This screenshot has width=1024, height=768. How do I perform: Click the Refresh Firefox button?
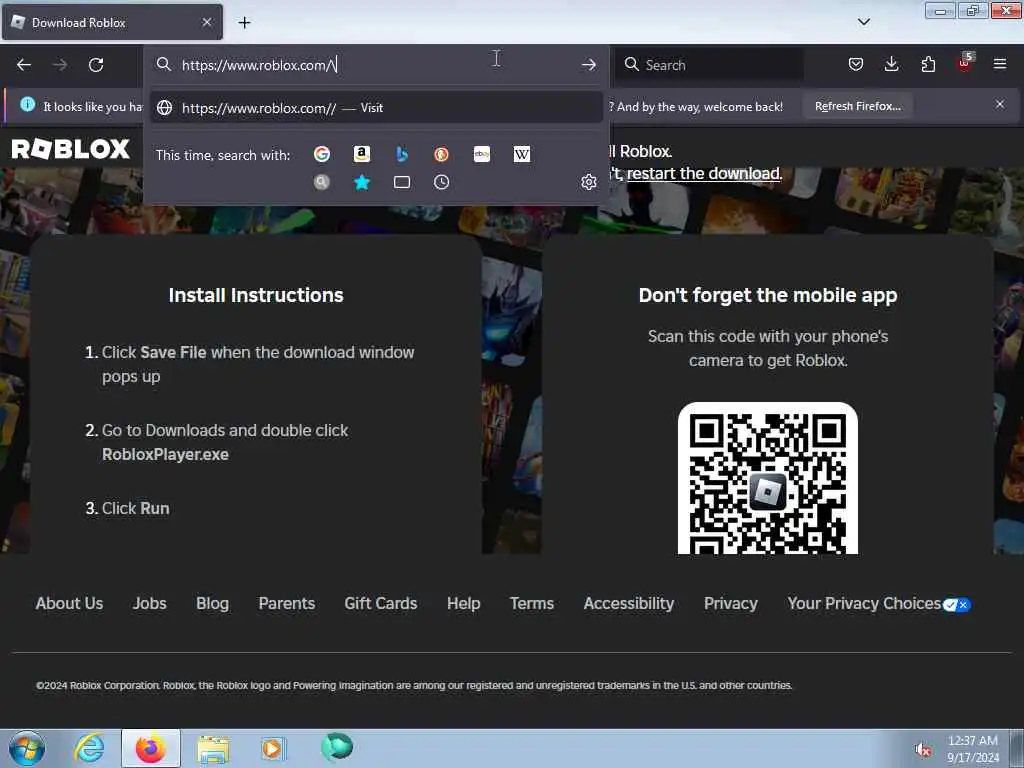click(857, 106)
